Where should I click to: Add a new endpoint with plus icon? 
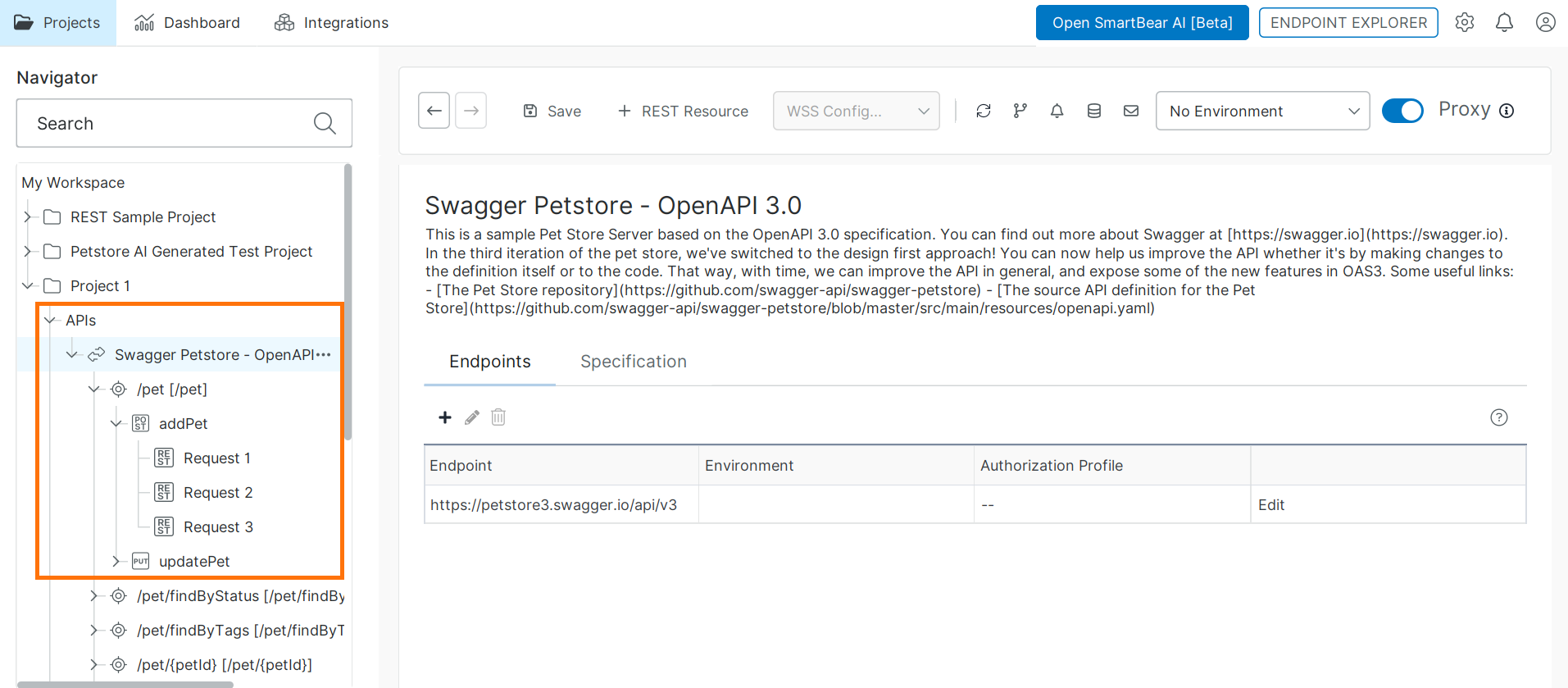445,417
